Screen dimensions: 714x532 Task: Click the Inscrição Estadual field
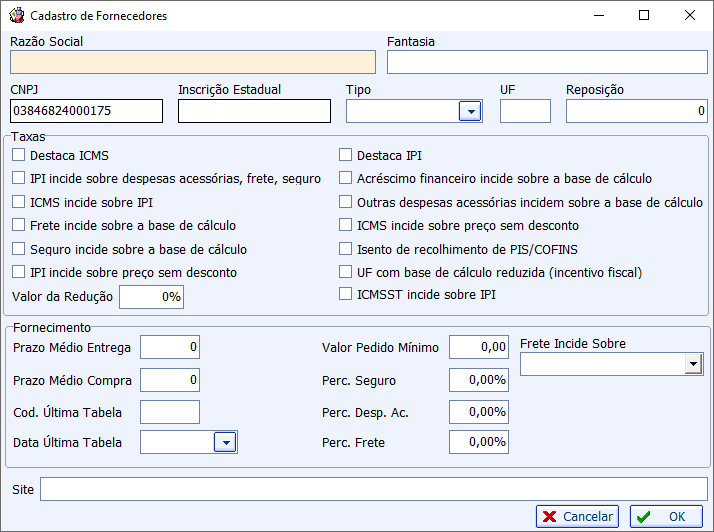click(255, 111)
